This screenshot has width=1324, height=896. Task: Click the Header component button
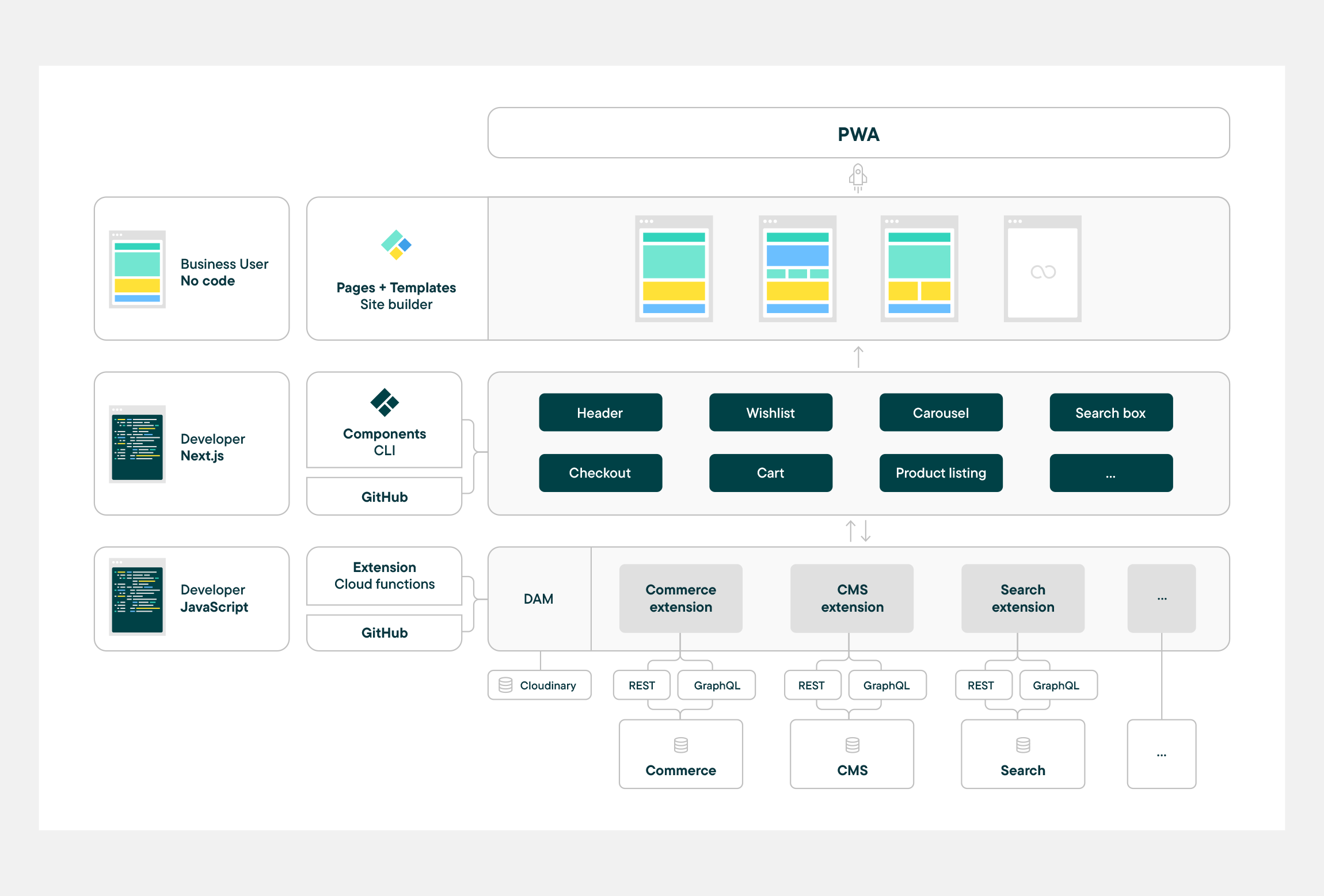point(600,413)
